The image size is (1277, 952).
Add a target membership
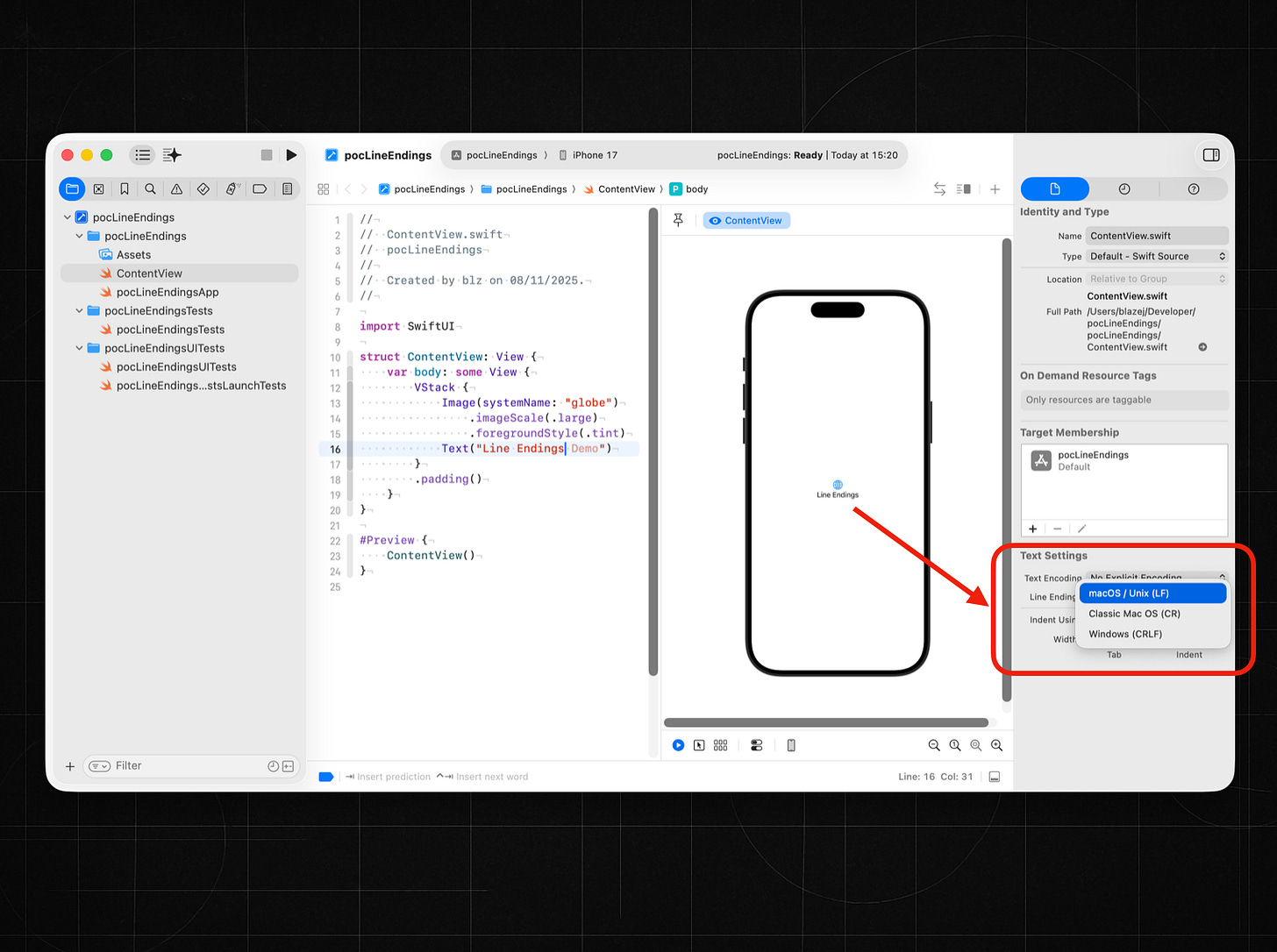point(1033,529)
